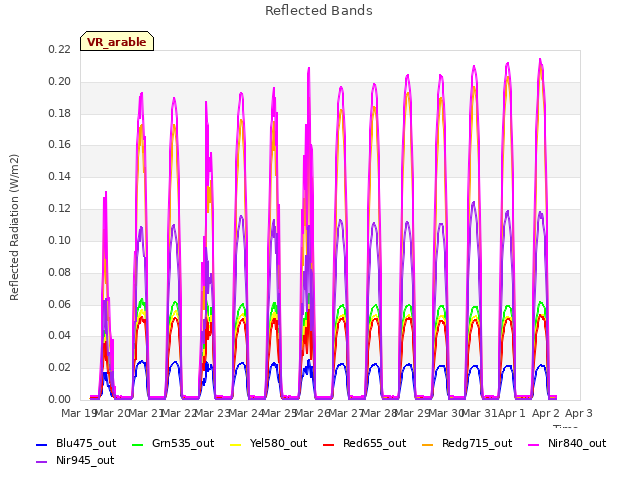
Task: Click the Mar 24 x-axis date label
Action: coord(246,413)
